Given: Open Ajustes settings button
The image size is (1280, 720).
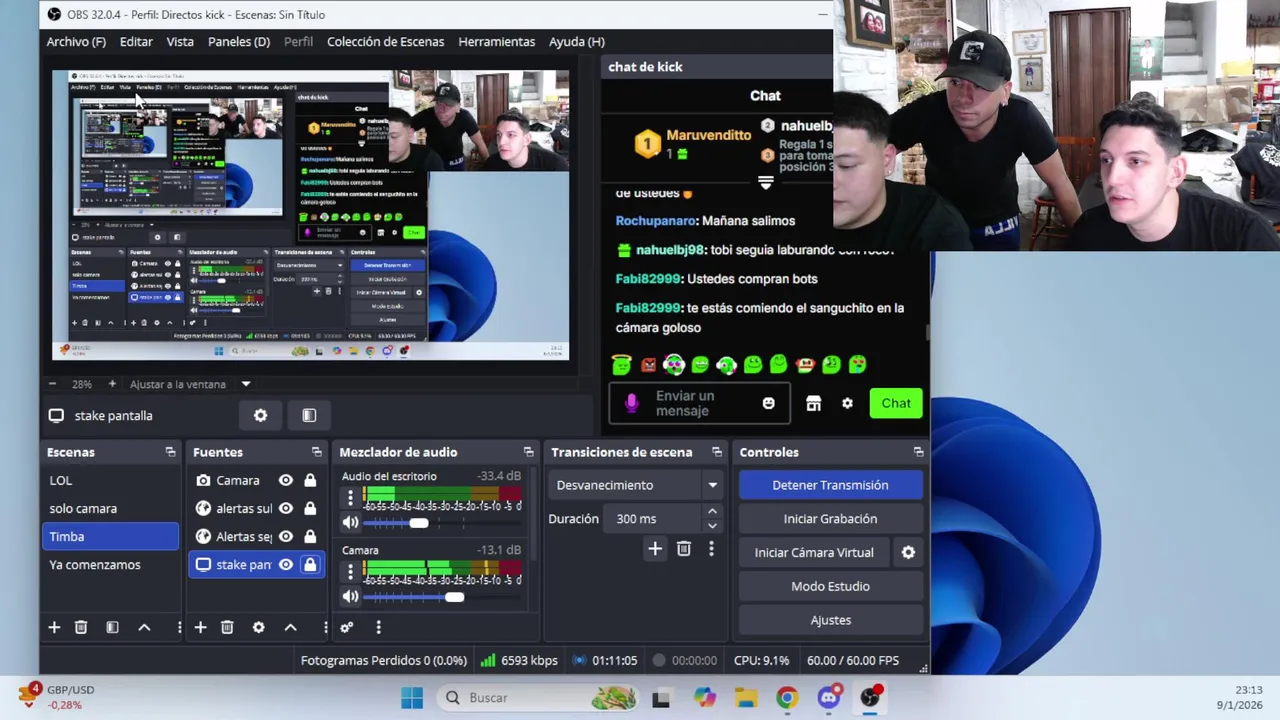Looking at the screenshot, I should [x=830, y=620].
